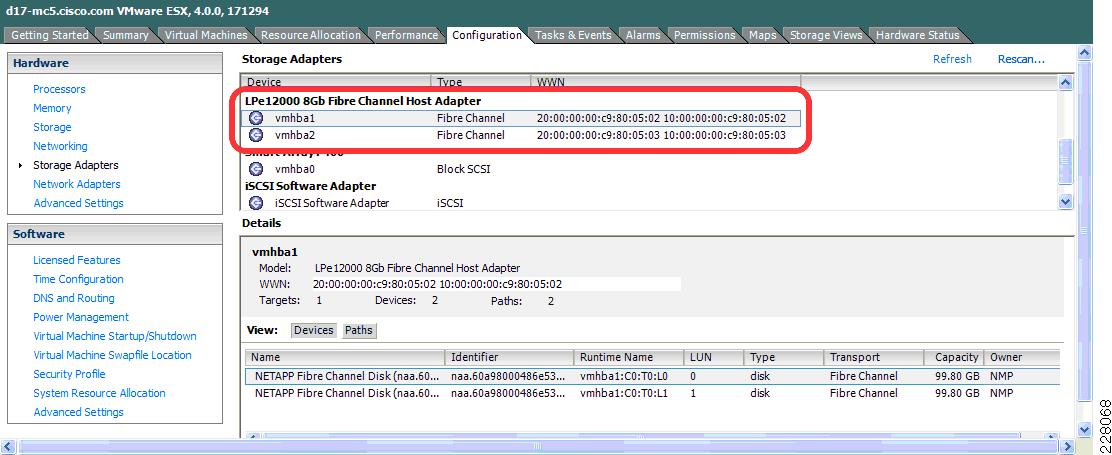Sort devices by Name column
This screenshot has height=455, width=1112.
pos(345,357)
